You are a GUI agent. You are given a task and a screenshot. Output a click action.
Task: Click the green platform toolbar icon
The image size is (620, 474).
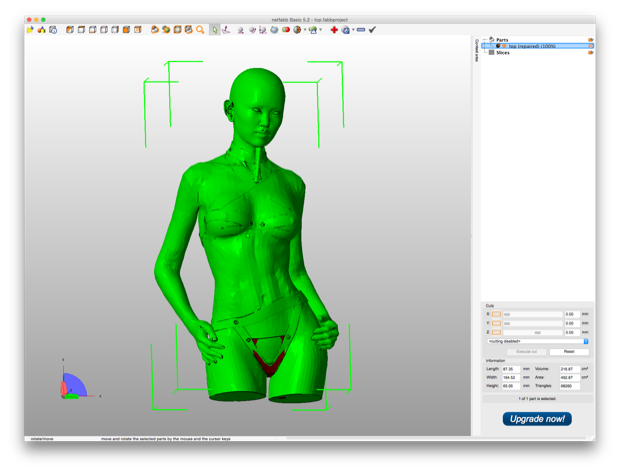pyautogui.click(x=313, y=30)
